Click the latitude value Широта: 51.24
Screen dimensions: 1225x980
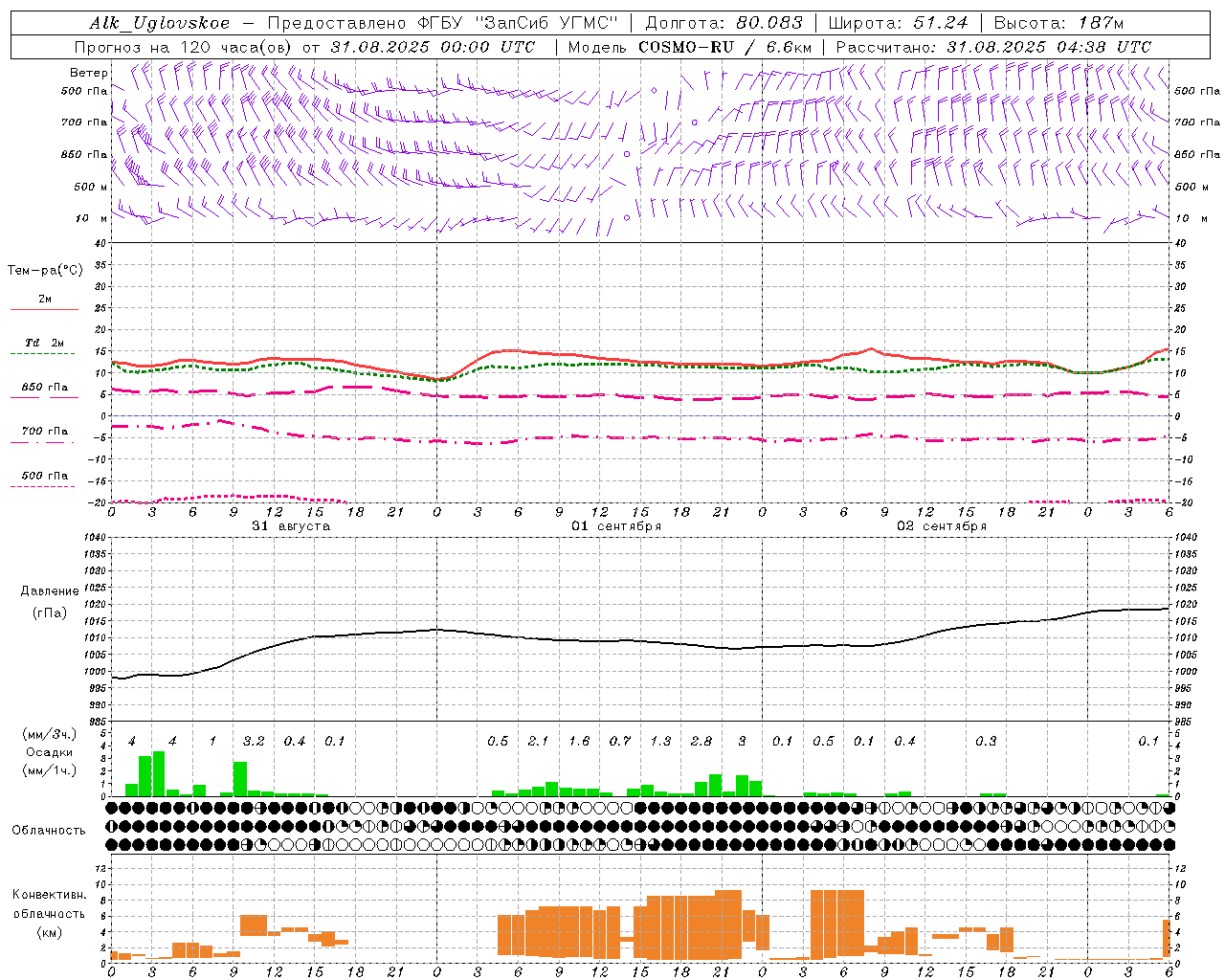(x=899, y=23)
